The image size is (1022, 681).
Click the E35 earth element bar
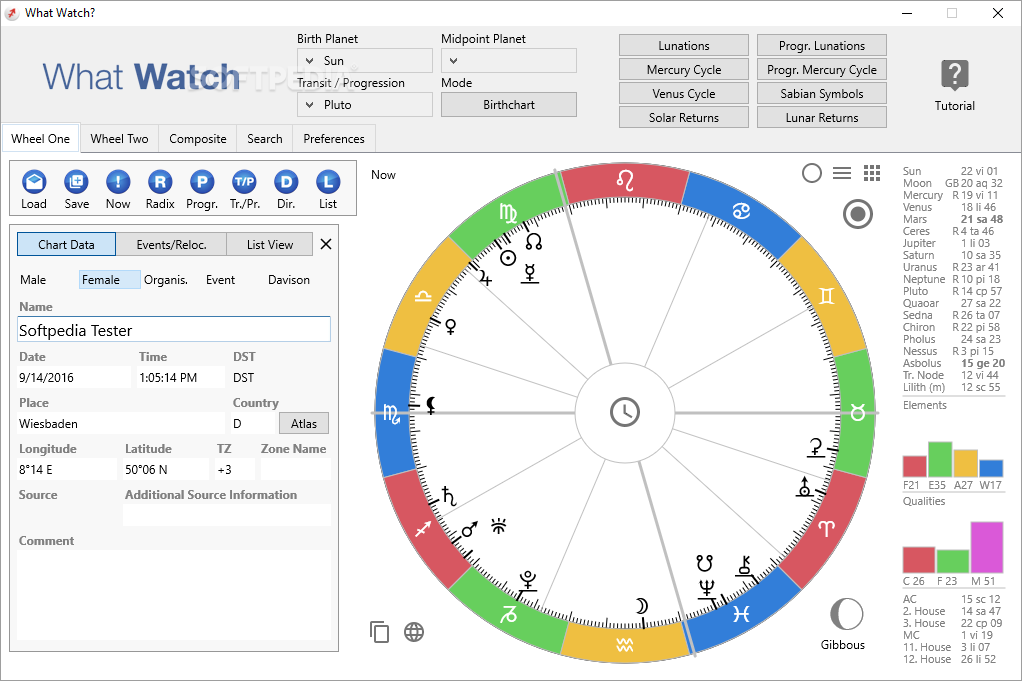(x=940, y=459)
